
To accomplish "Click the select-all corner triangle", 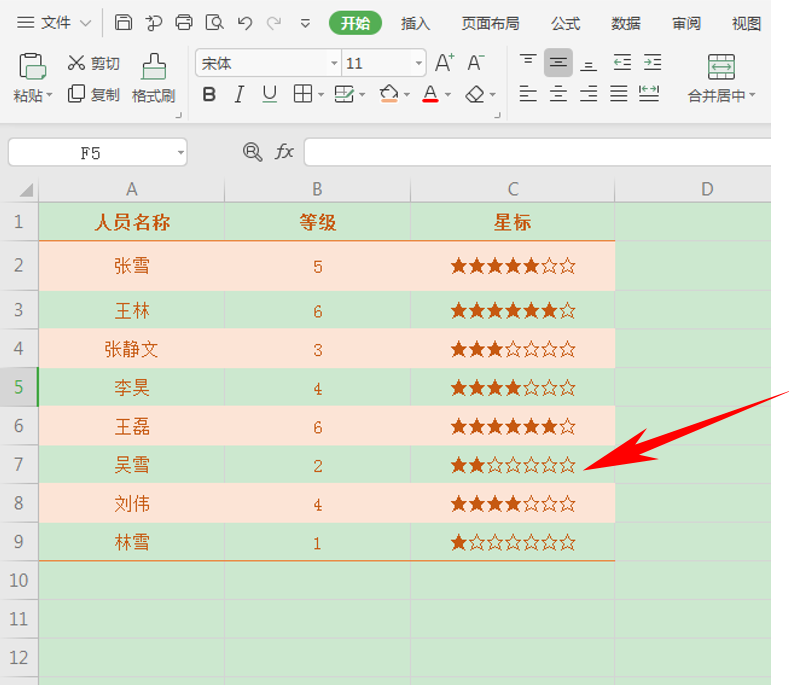I will tap(26, 190).
